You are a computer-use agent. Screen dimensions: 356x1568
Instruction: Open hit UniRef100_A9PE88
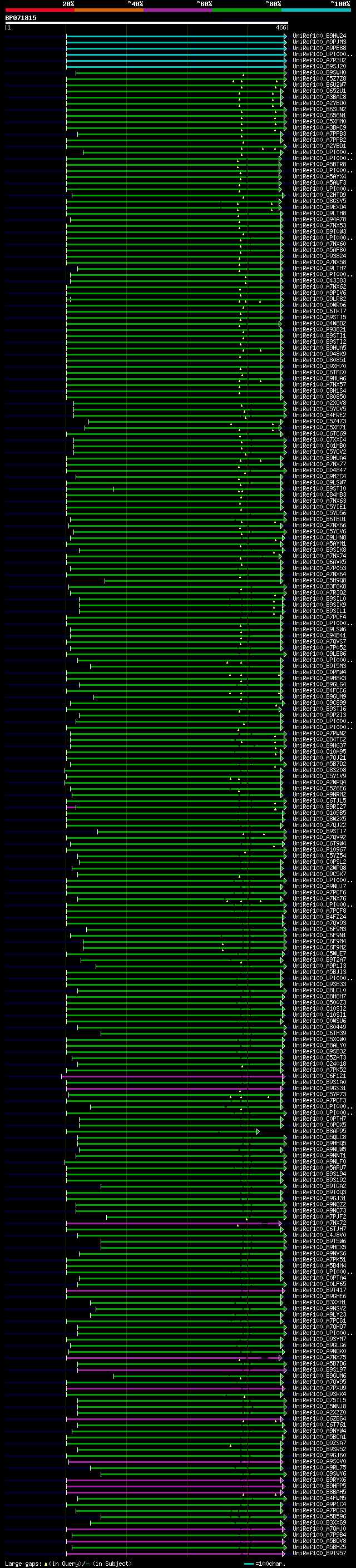click(x=319, y=48)
